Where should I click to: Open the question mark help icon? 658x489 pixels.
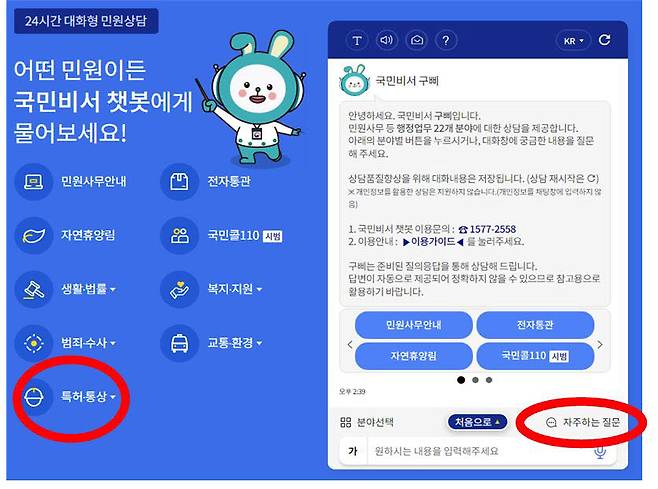(446, 41)
